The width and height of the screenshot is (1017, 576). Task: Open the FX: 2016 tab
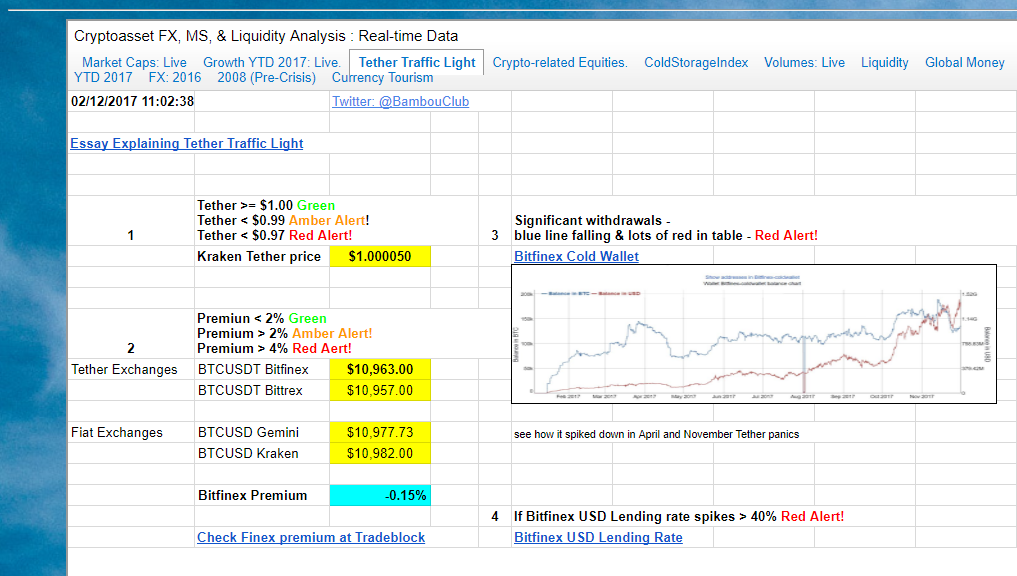point(174,78)
